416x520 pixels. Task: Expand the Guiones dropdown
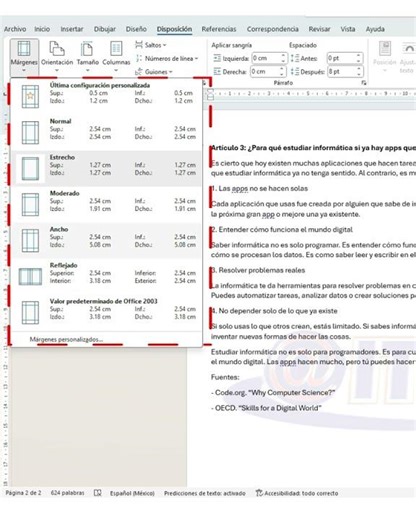point(154,72)
